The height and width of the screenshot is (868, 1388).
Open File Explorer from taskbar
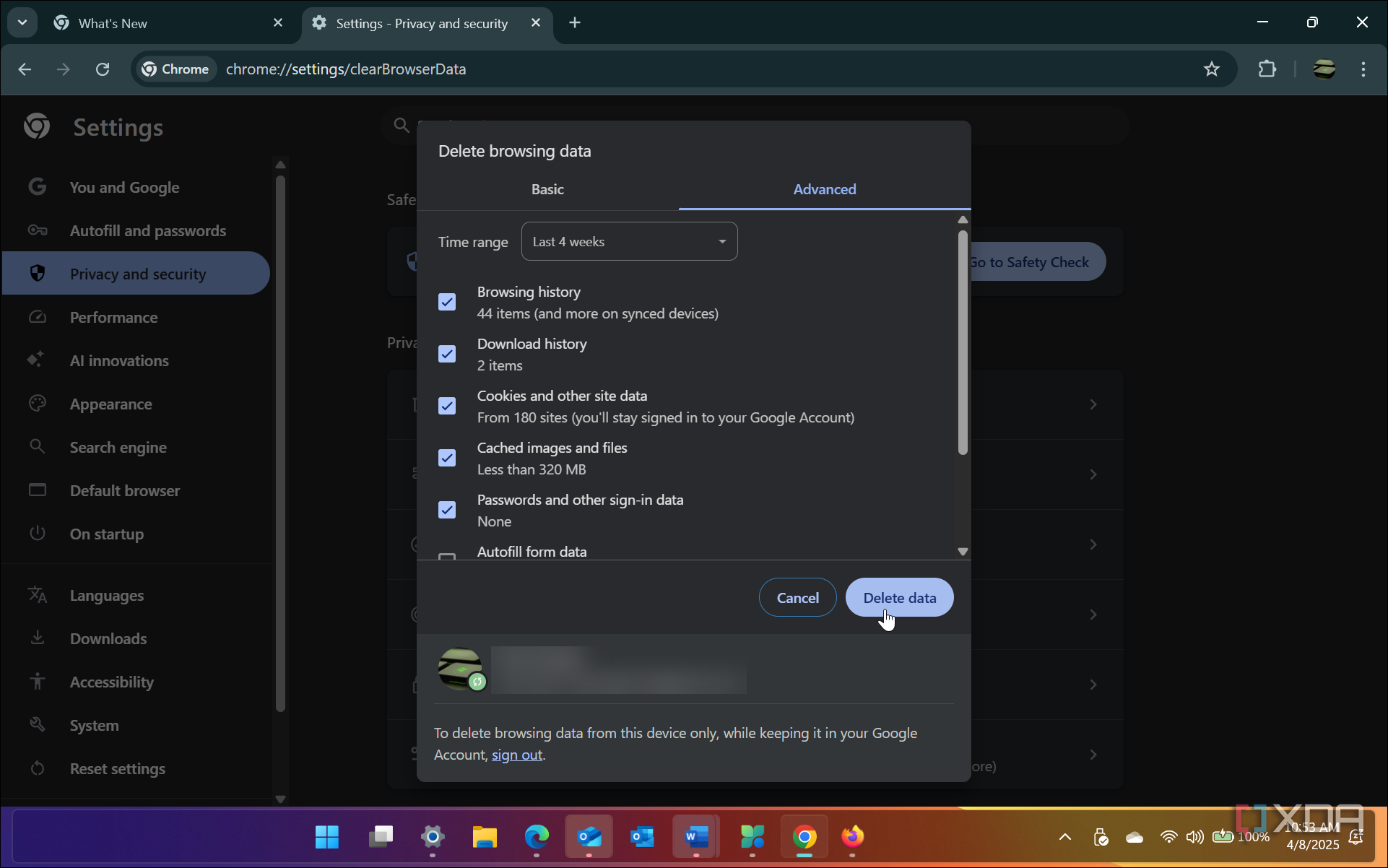484,836
